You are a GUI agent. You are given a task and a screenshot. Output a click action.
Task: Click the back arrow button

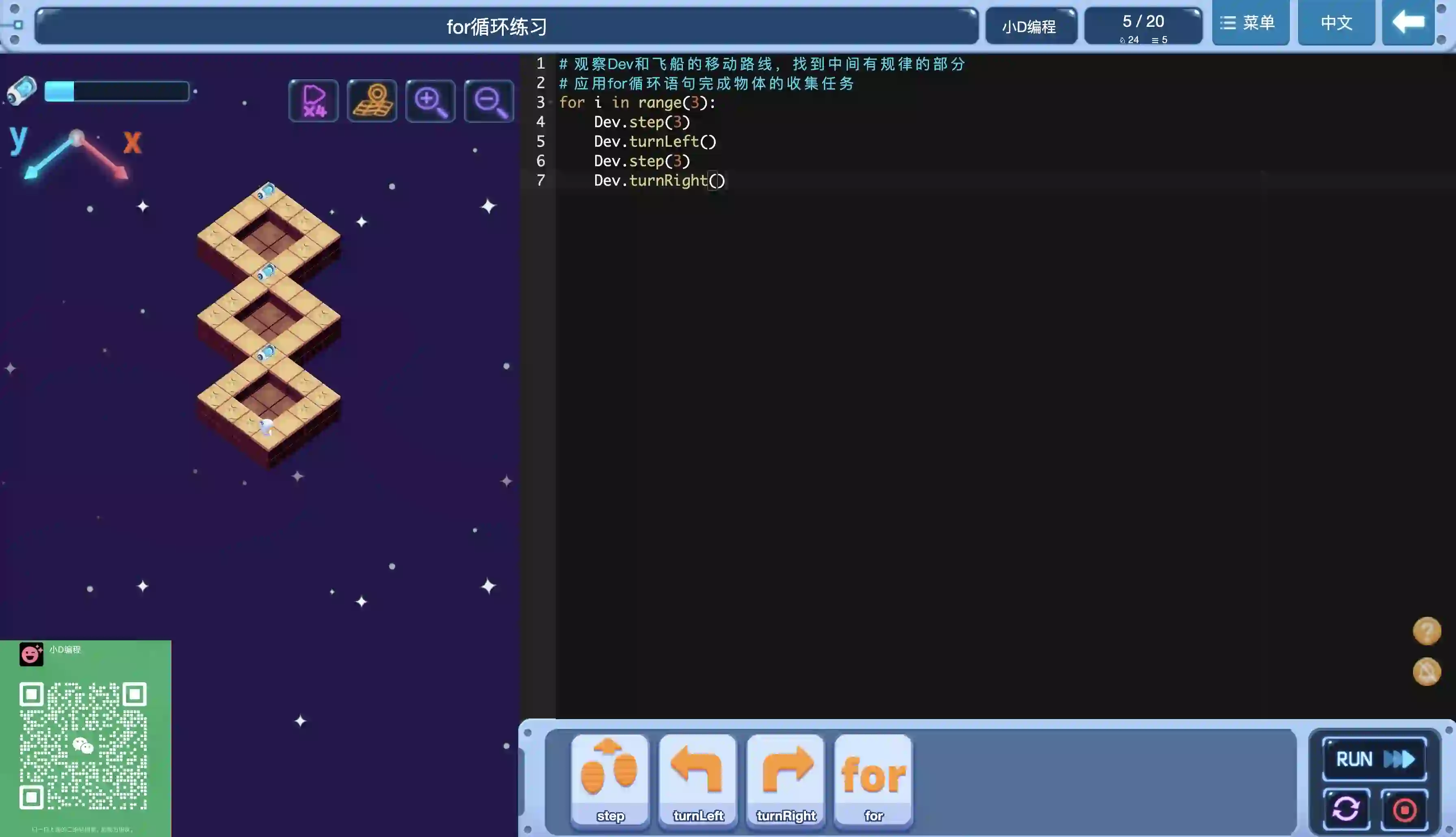[1408, 23]
